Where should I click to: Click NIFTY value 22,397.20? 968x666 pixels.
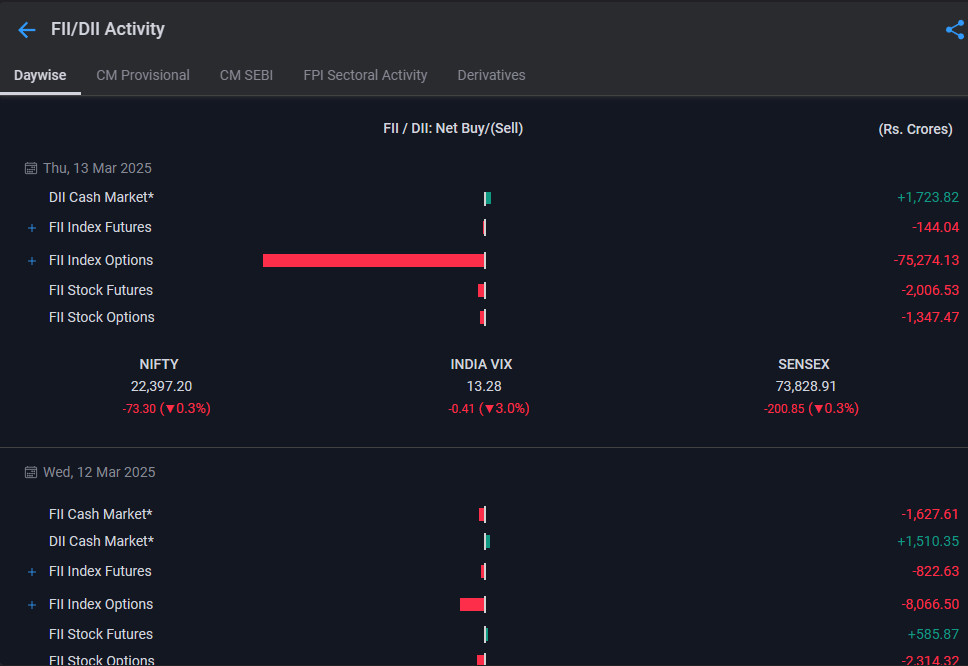pos(162,386)
